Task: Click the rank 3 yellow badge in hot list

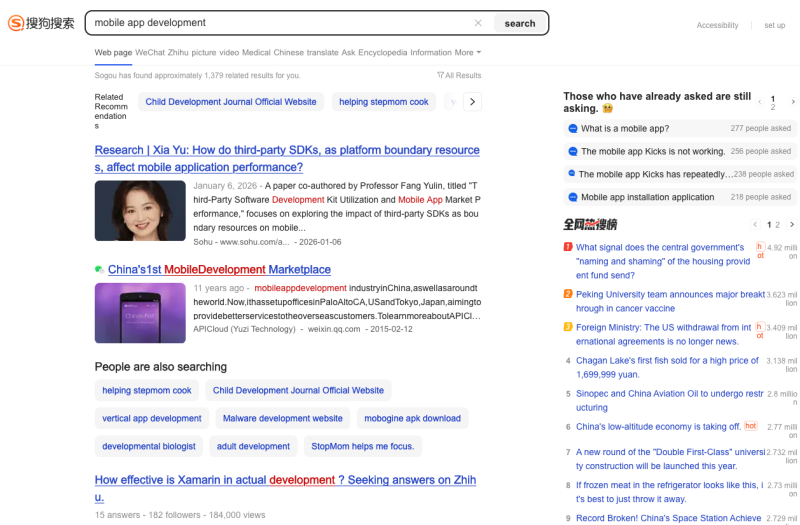Action: click(568, 327)
